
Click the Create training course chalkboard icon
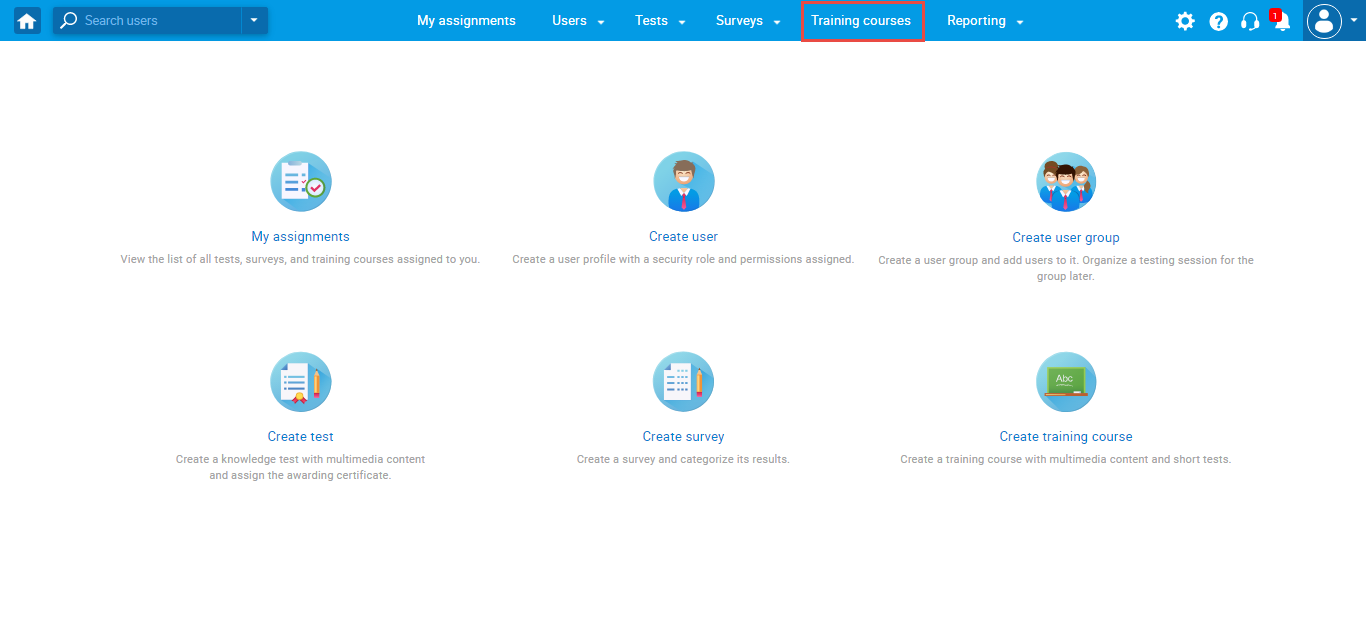pyautogui.click(x=1066, y=382)
